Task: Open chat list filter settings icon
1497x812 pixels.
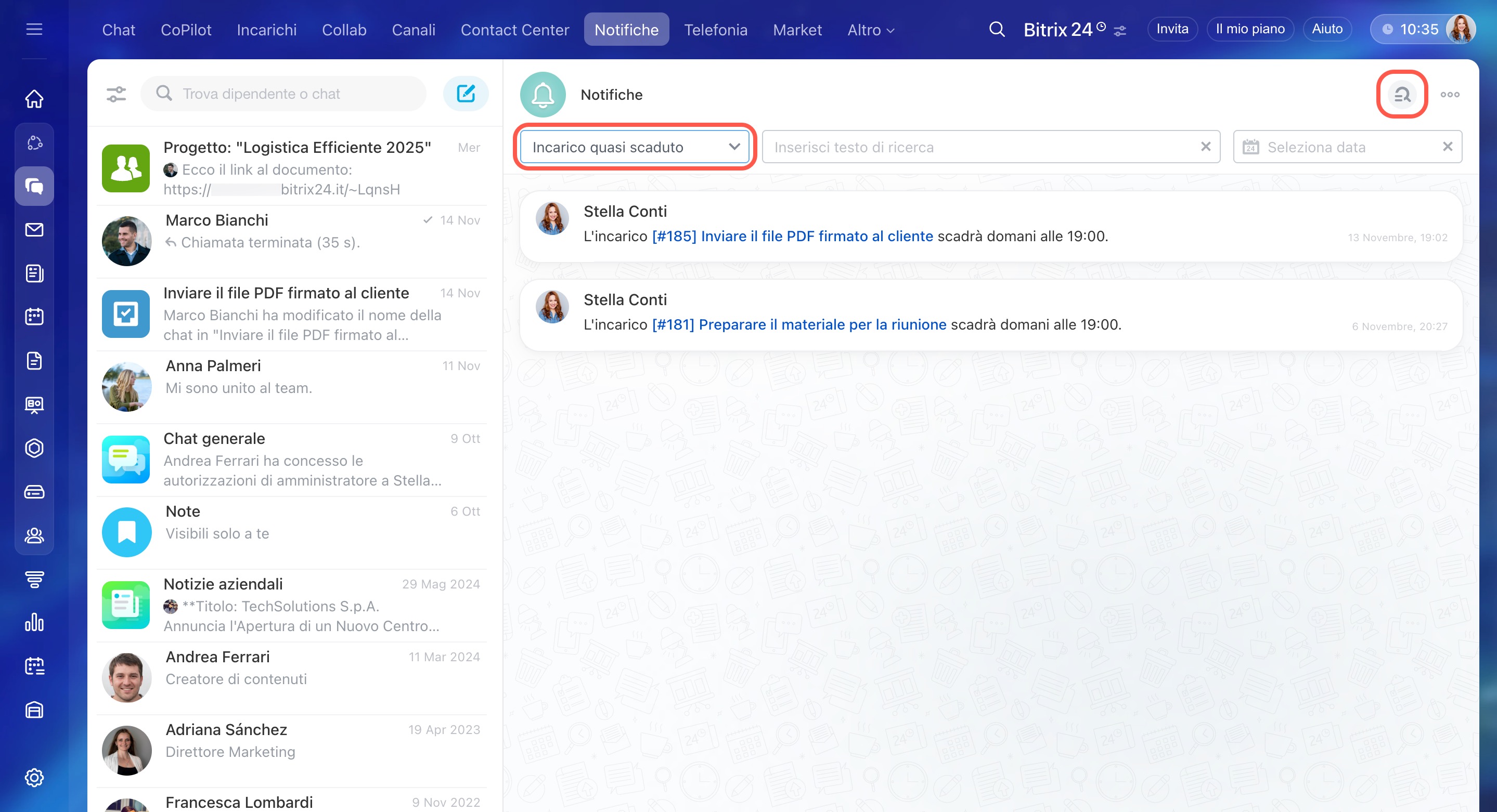Action: 116,94
